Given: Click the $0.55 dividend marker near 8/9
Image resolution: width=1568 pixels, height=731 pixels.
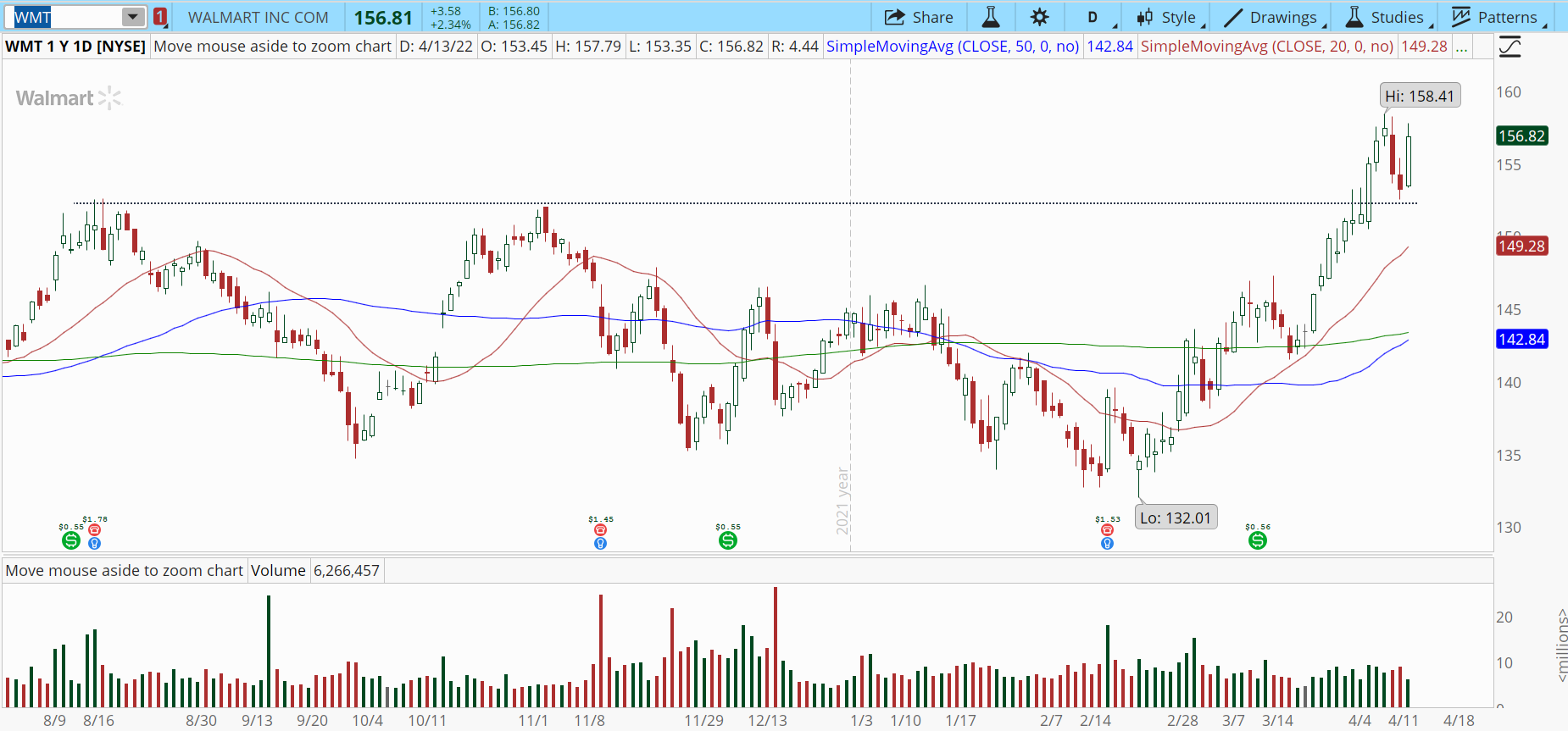Looking at the screenshot, I should point(71,540).
